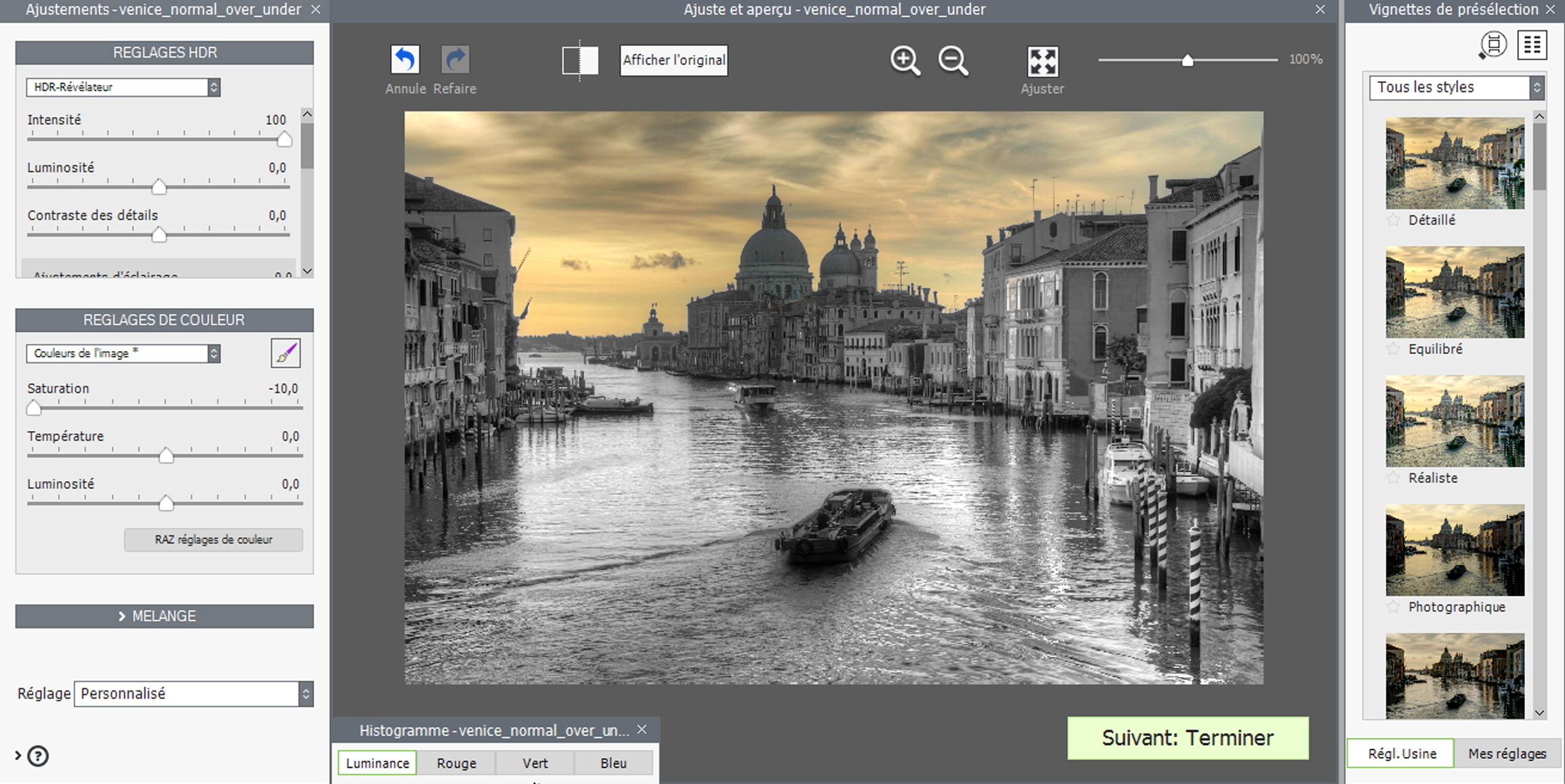The width and height of the screenshot is (1565, 784).
Task: Open the help question mark icon
Action: coord(38,756)
